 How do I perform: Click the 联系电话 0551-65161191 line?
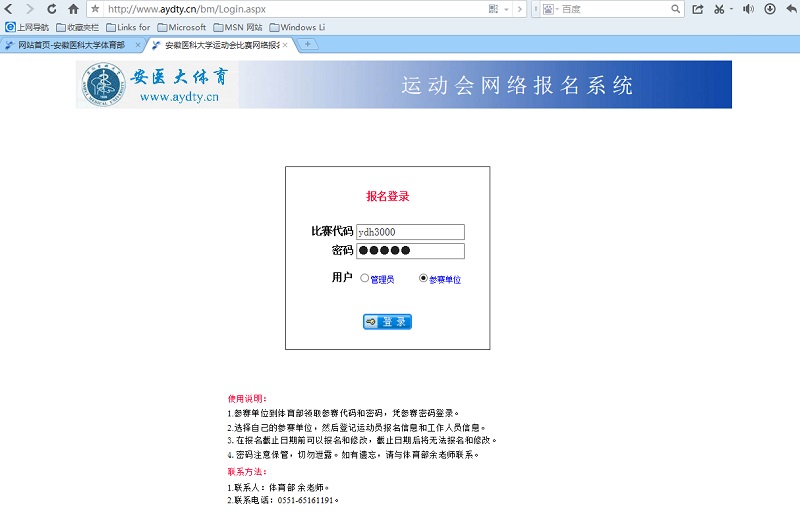pyautogui.click(x=283, y=500)
